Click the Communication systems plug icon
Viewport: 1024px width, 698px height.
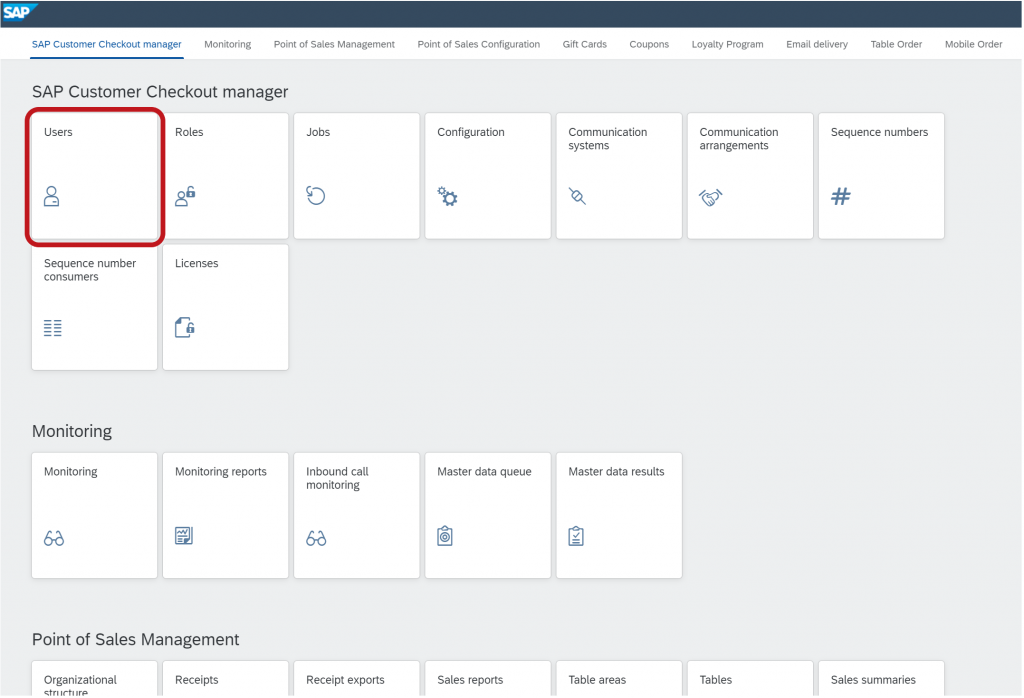577,196
